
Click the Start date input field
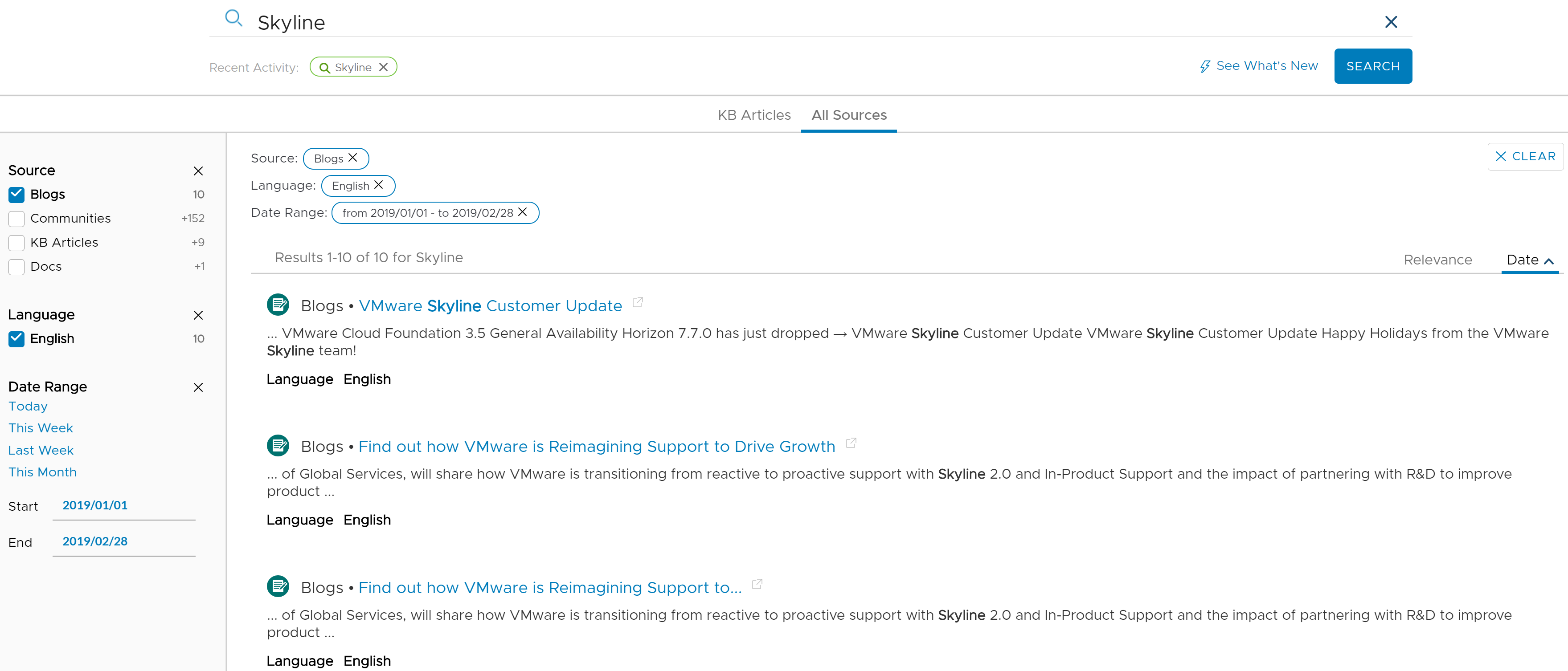[124, 505]
